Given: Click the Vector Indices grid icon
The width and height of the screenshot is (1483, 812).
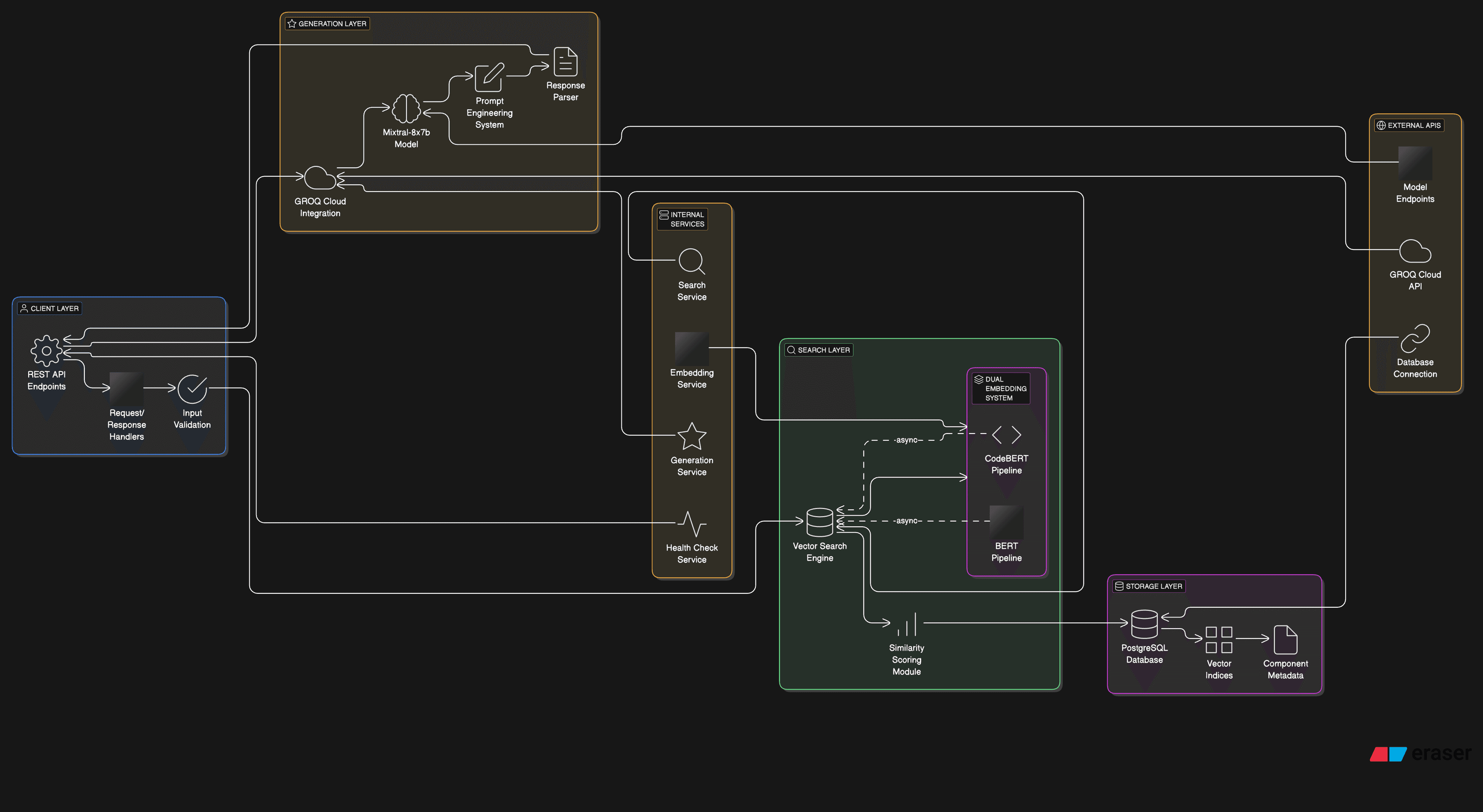Looking at the screenshot, I should [1219, 640].
